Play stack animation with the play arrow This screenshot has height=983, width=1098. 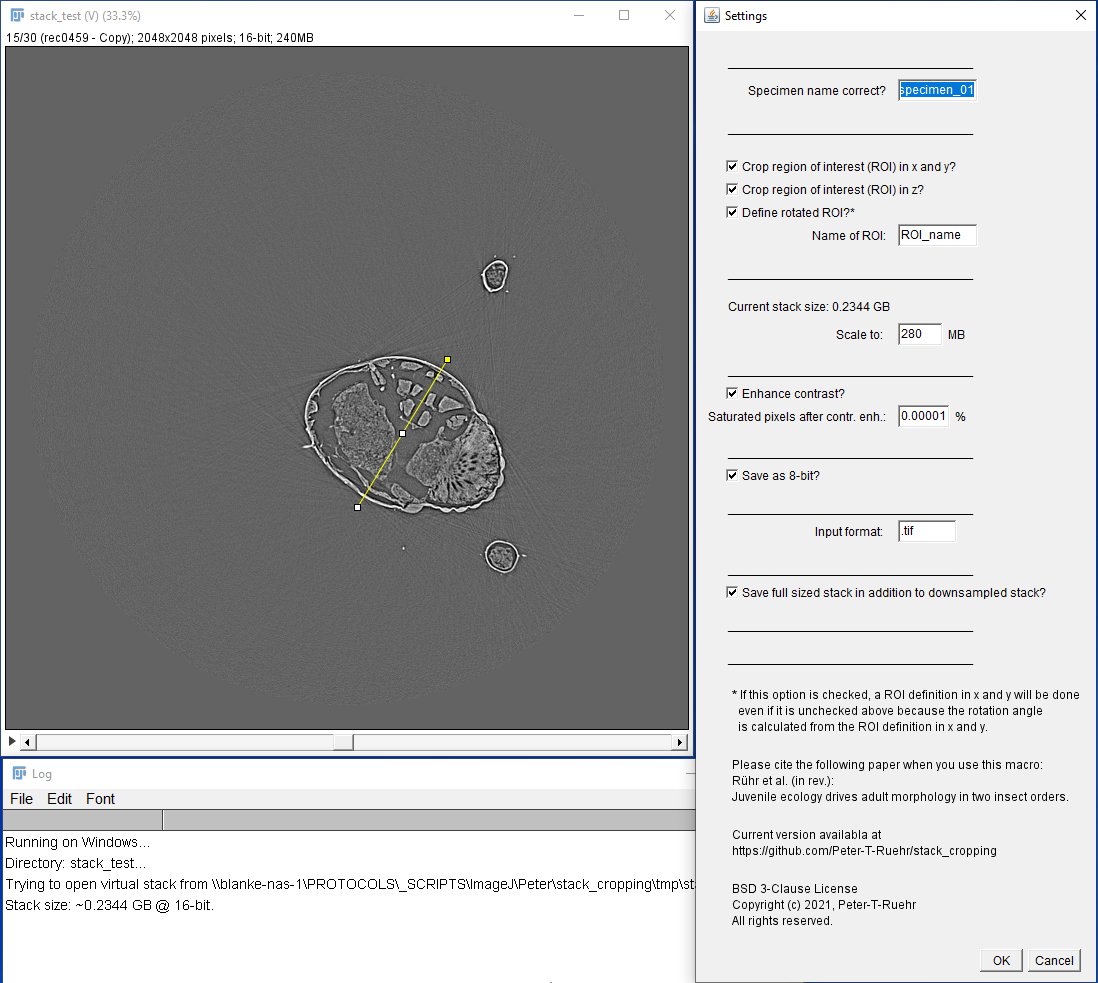click(x=12, y=741)
